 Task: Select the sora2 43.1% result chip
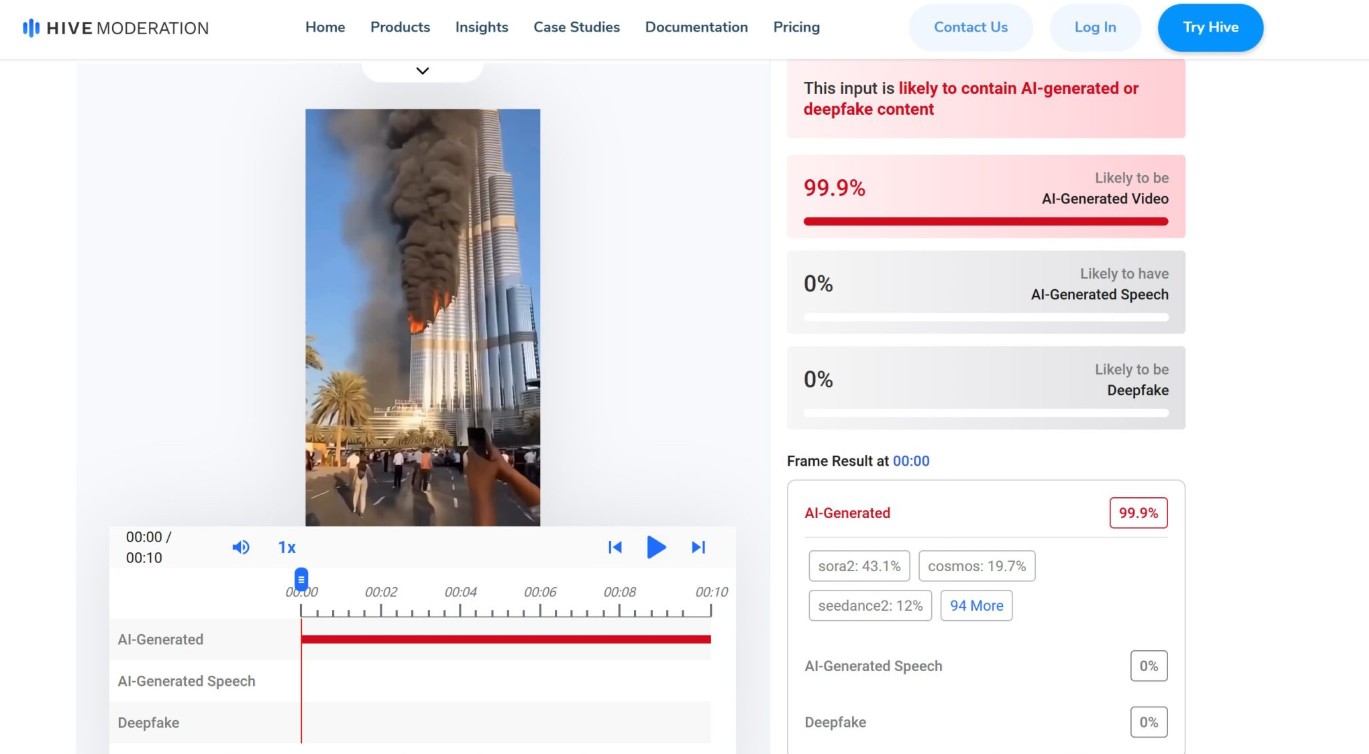click(858, 565)
